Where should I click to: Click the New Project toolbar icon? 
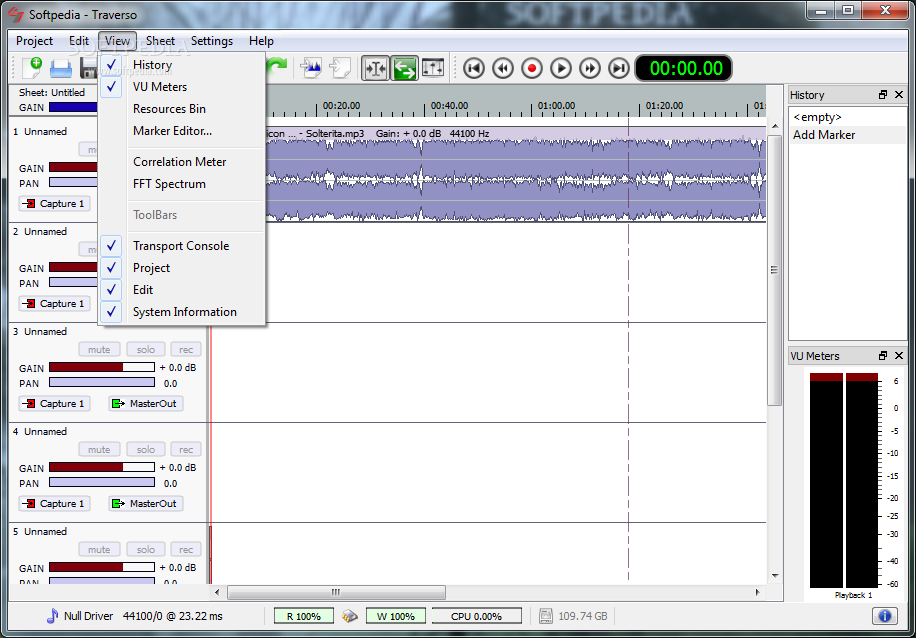[x=32, y=68]
